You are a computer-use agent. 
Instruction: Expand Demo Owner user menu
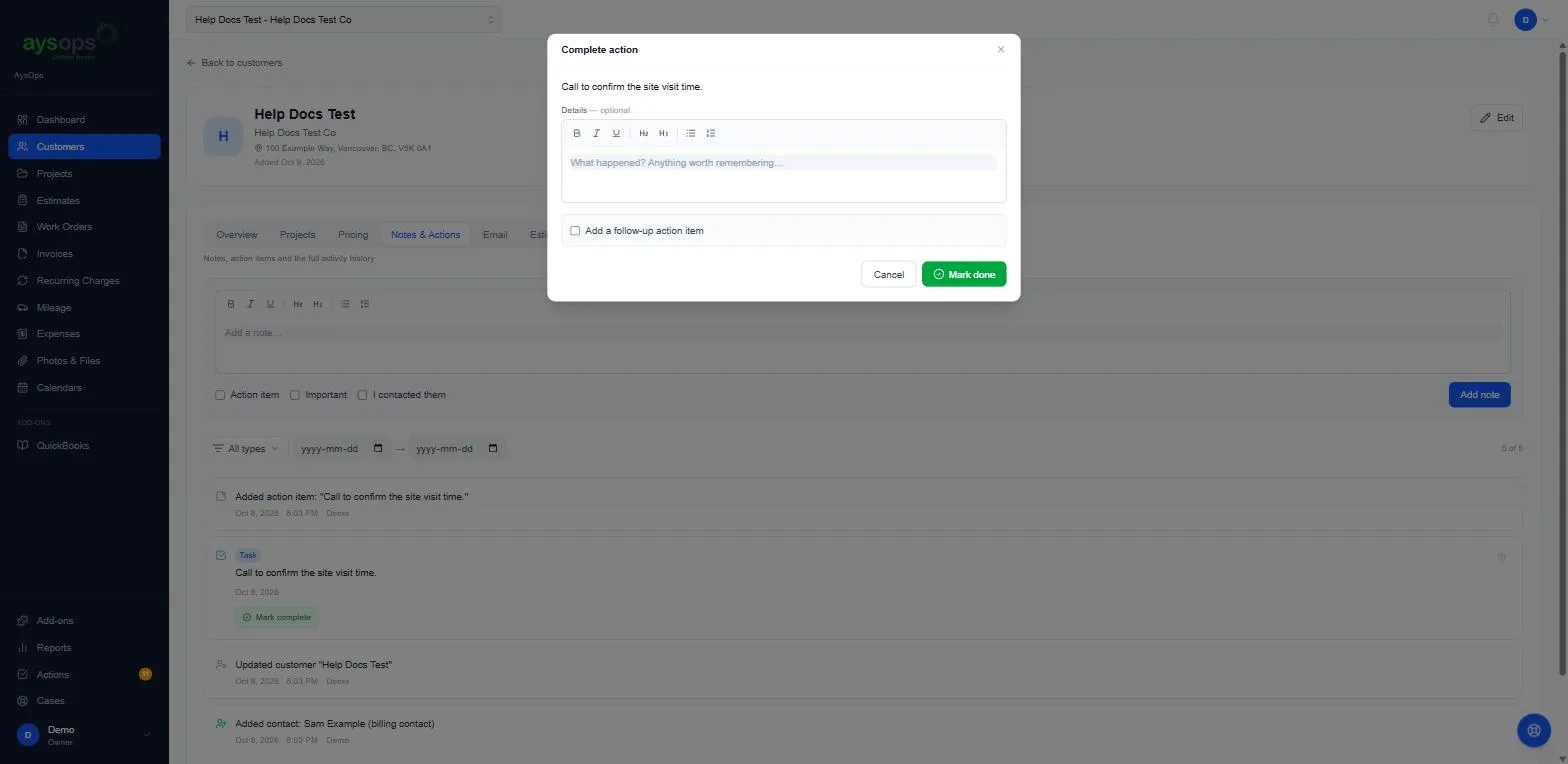pyautogui.click(x=84, y=735)
